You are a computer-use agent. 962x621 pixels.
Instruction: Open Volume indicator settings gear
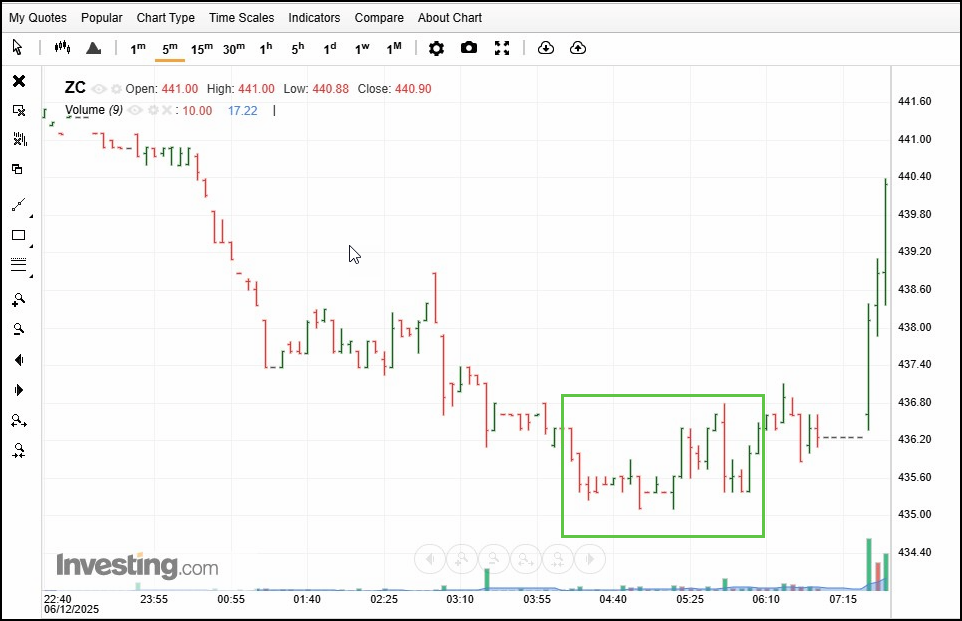153,110
